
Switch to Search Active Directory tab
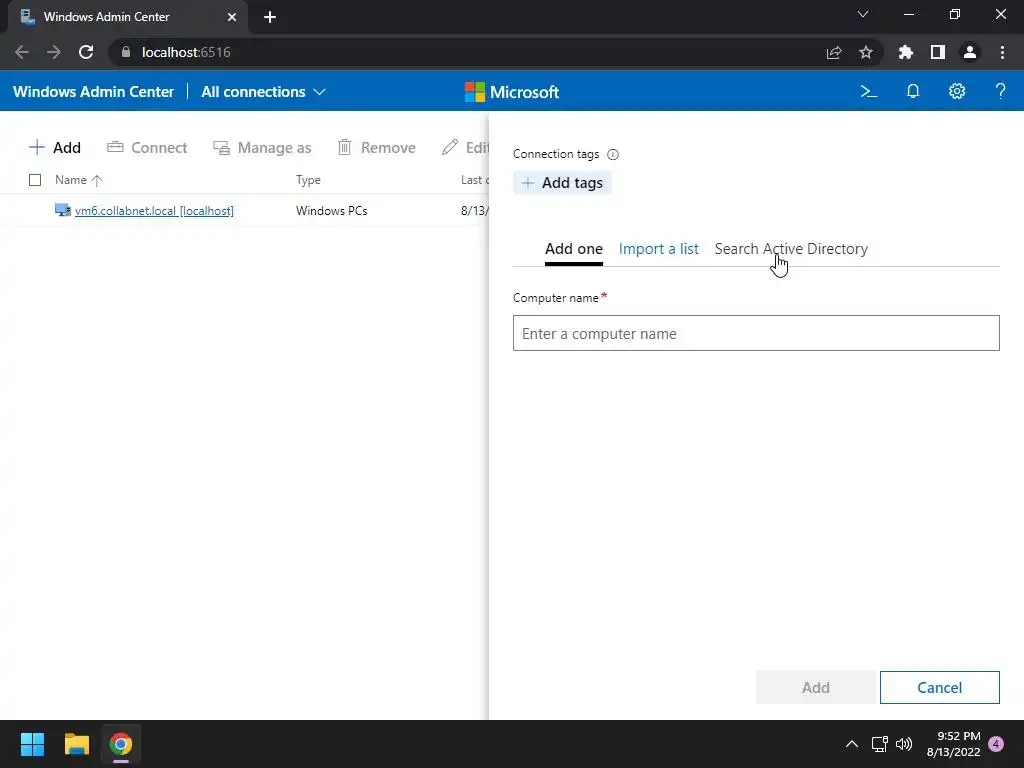click(791, 249)
